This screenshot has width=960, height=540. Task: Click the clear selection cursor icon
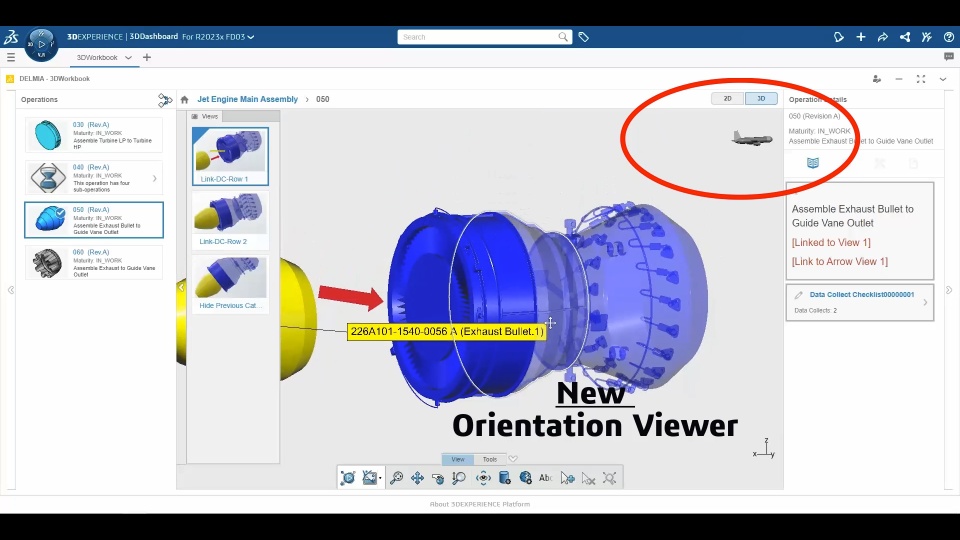[588, 478]
